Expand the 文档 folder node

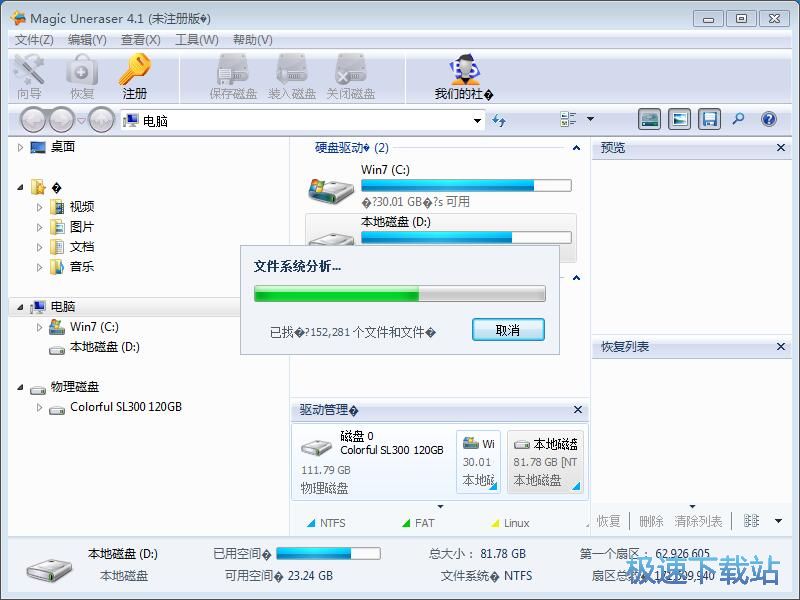click(x=39, y=247)
